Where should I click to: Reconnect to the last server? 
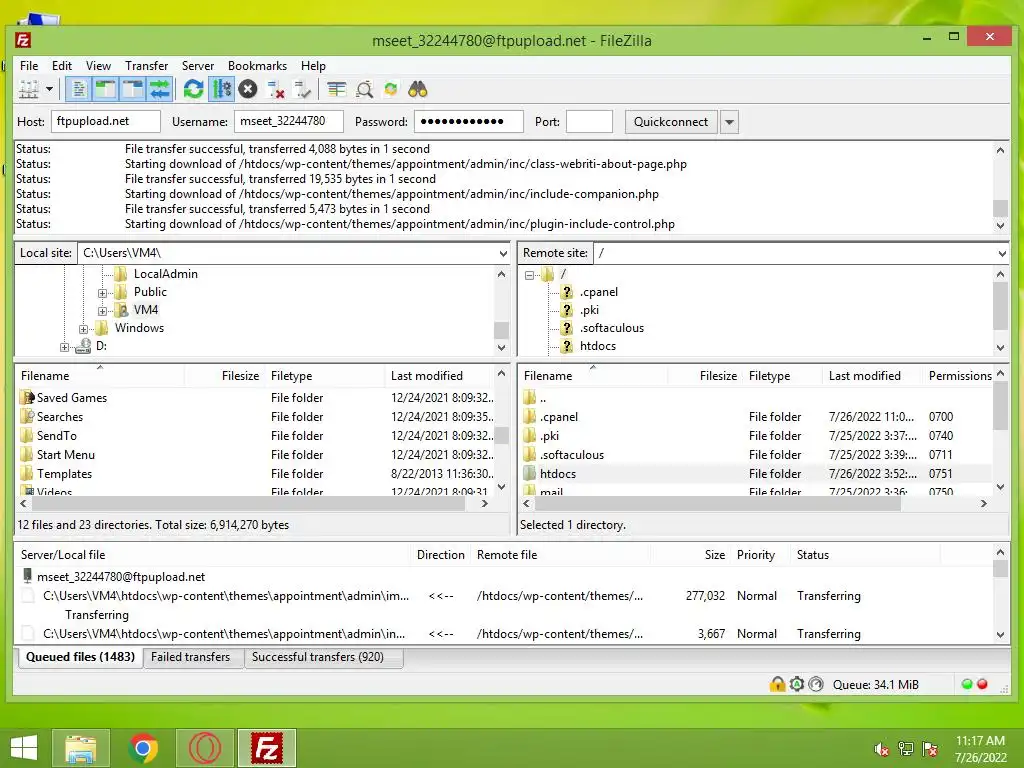point(302,89)
